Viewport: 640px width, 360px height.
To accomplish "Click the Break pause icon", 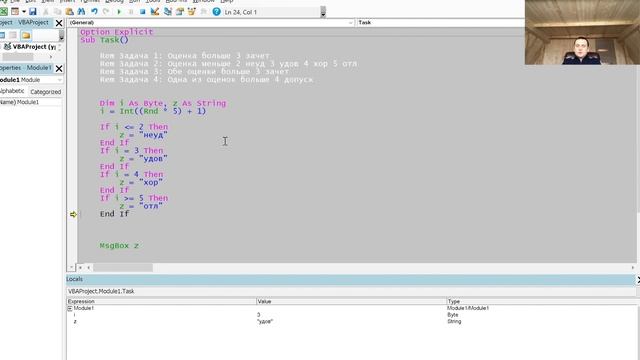I will click(x=131, y=12).
